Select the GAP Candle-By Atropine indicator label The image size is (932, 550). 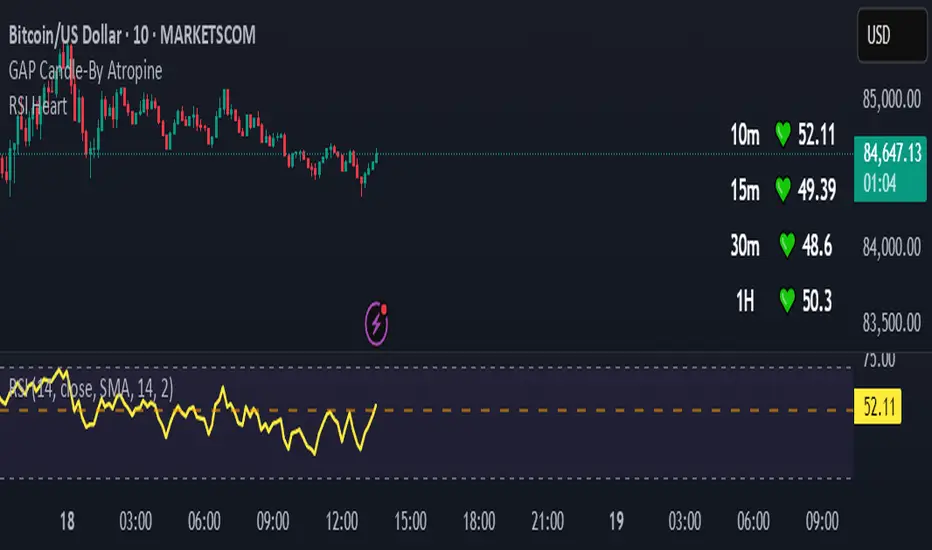[x=86, y=70]
